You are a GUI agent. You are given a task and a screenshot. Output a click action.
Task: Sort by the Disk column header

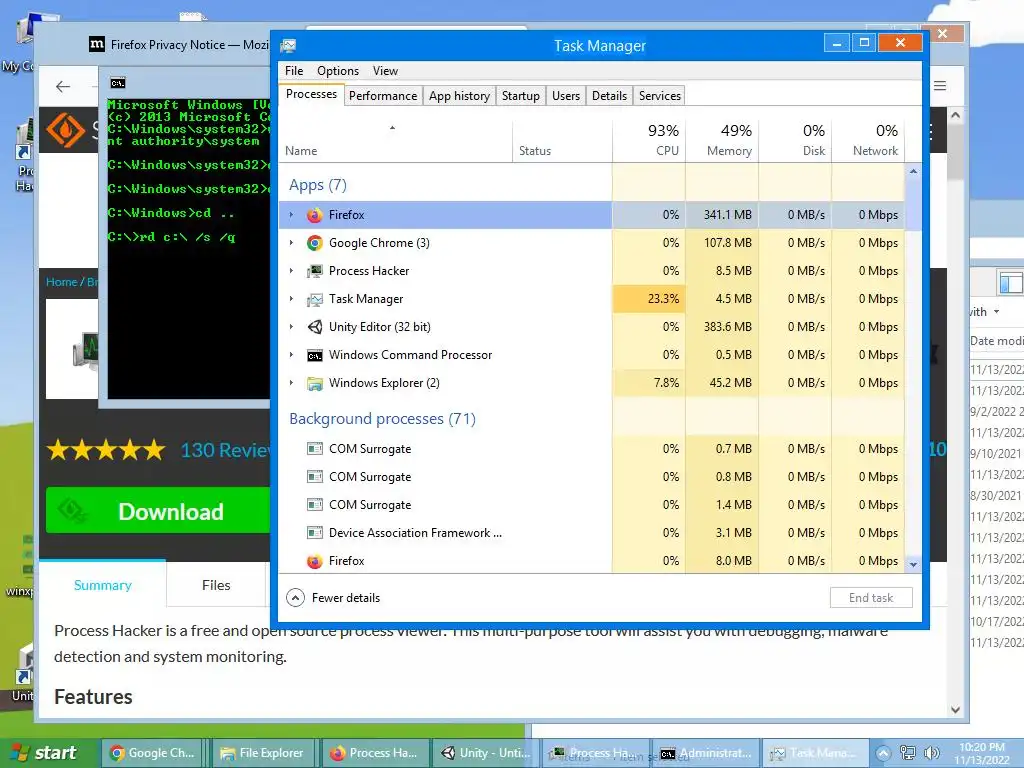click(795, 140)
